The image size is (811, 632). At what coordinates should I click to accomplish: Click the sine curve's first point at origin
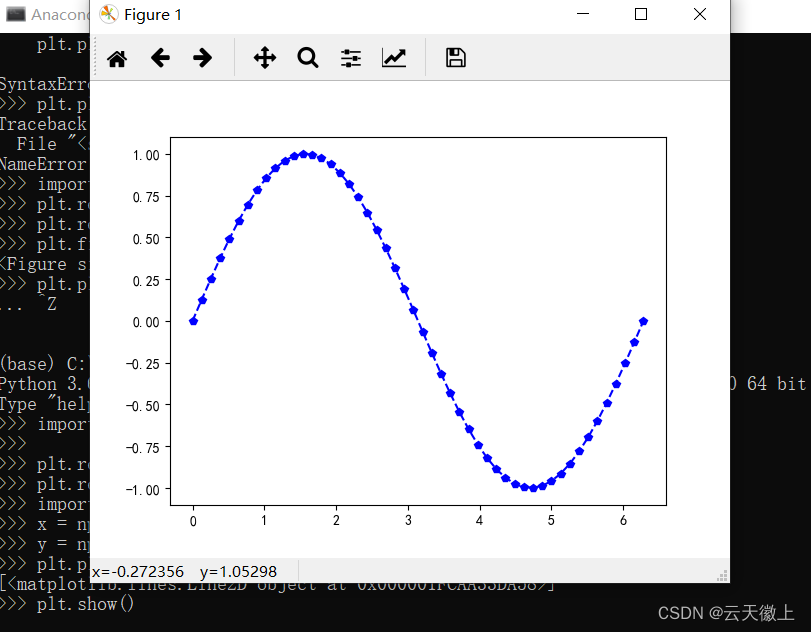tap(193, 321)
